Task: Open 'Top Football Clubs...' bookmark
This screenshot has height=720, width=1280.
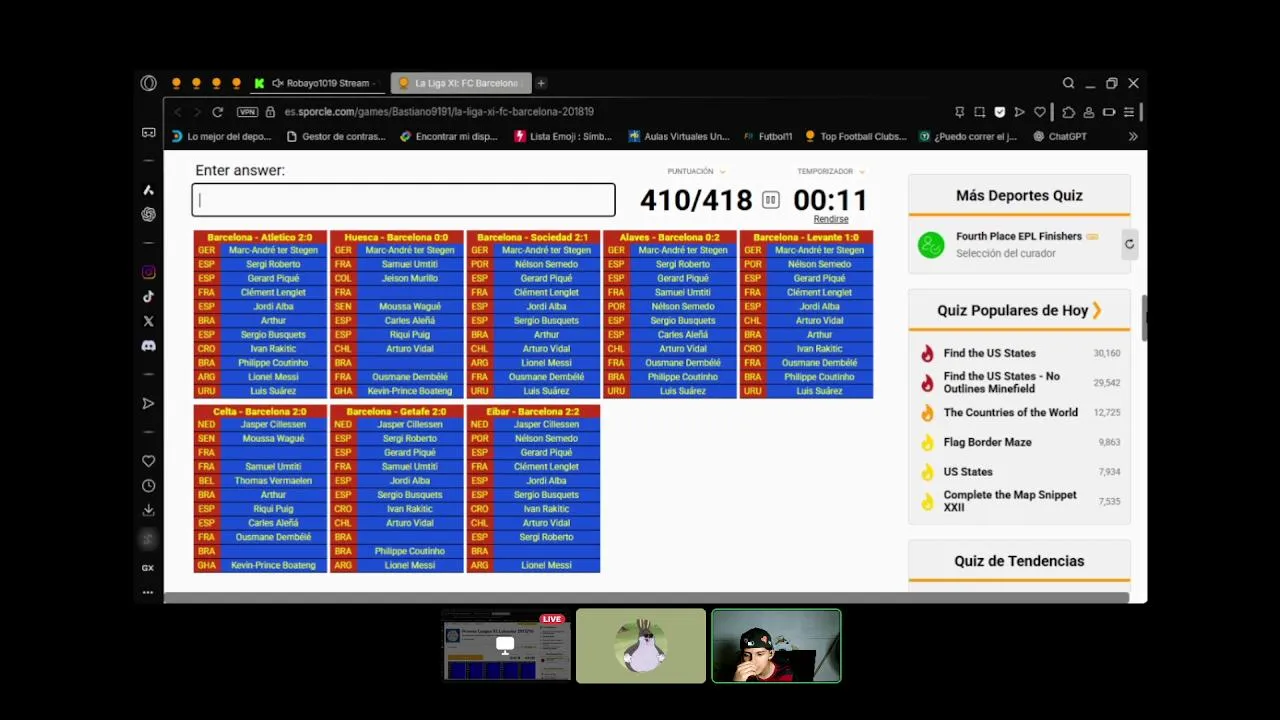Action: click(856, 136)
